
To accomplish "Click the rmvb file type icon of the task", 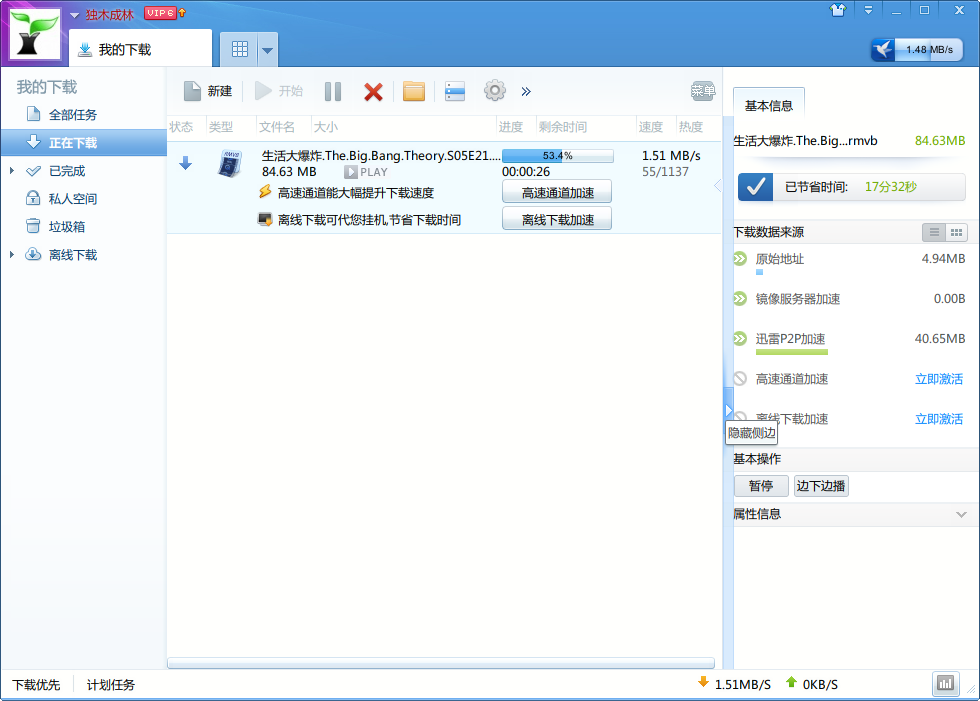I will (230, 164).
